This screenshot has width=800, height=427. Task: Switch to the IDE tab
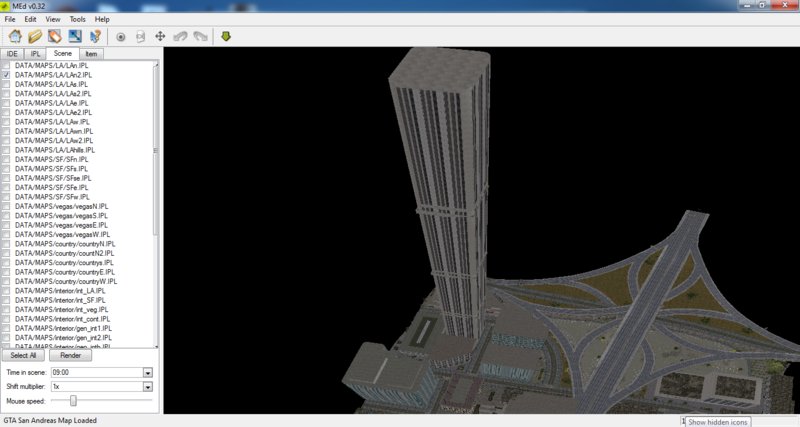pos(12,54)
